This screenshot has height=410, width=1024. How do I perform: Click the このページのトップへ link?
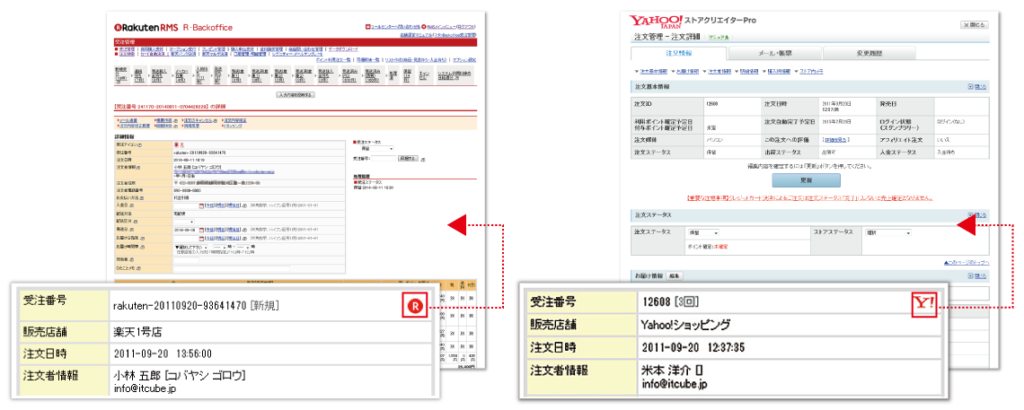[x=967, y=263]
